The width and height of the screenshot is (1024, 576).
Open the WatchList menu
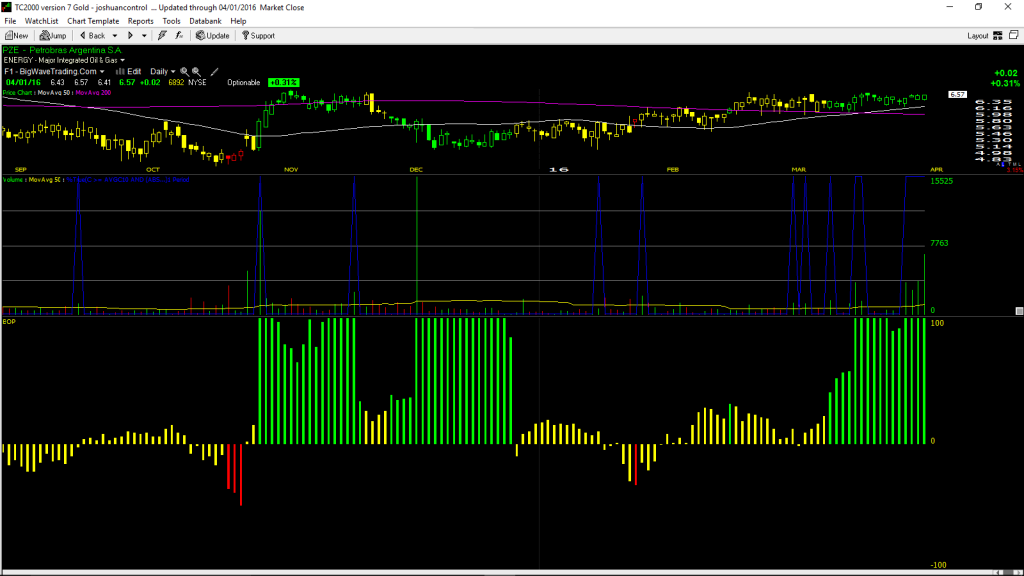point(41,21)
